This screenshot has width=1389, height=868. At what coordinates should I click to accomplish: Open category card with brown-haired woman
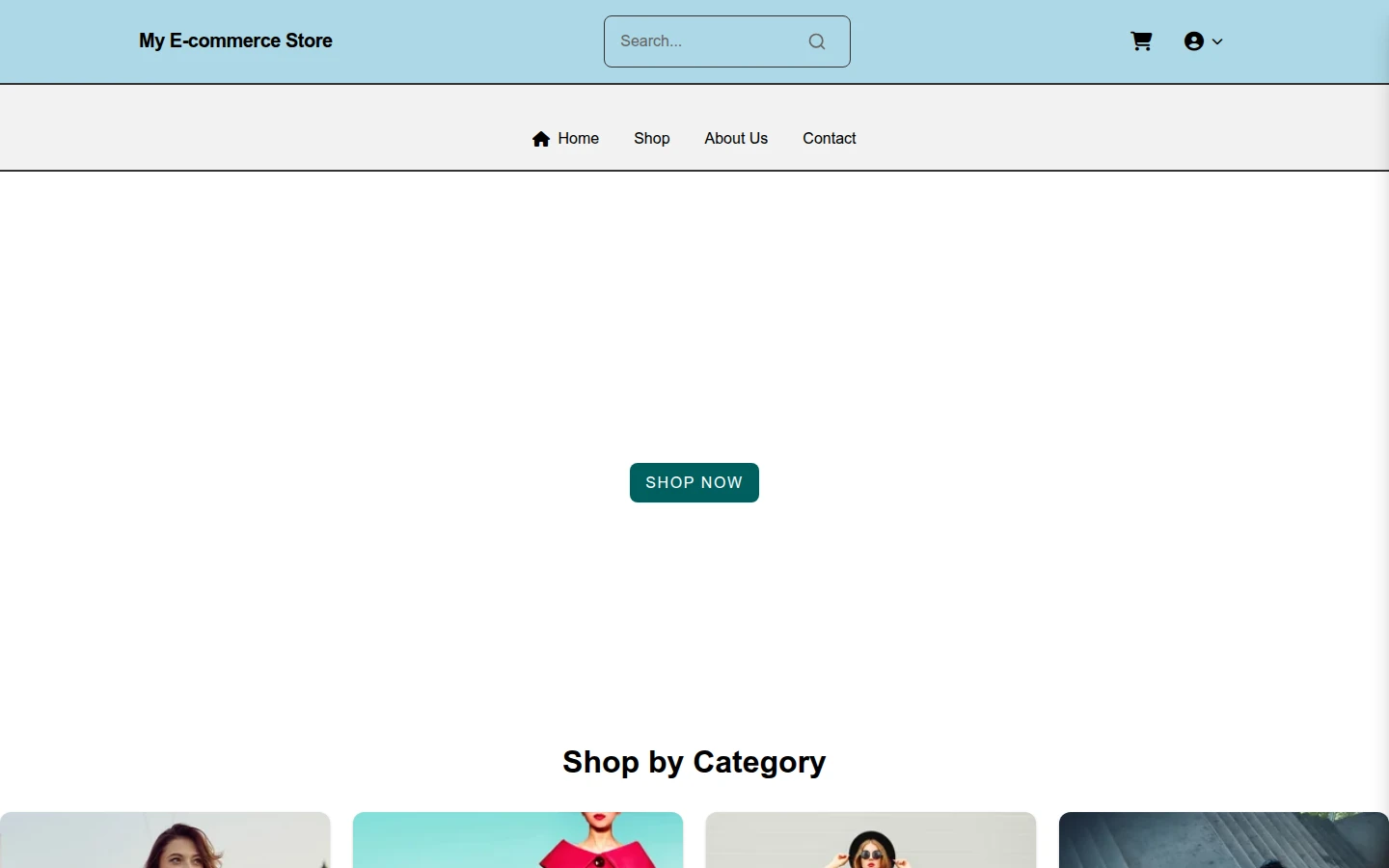pyautogui.click(x=165, y=840)
